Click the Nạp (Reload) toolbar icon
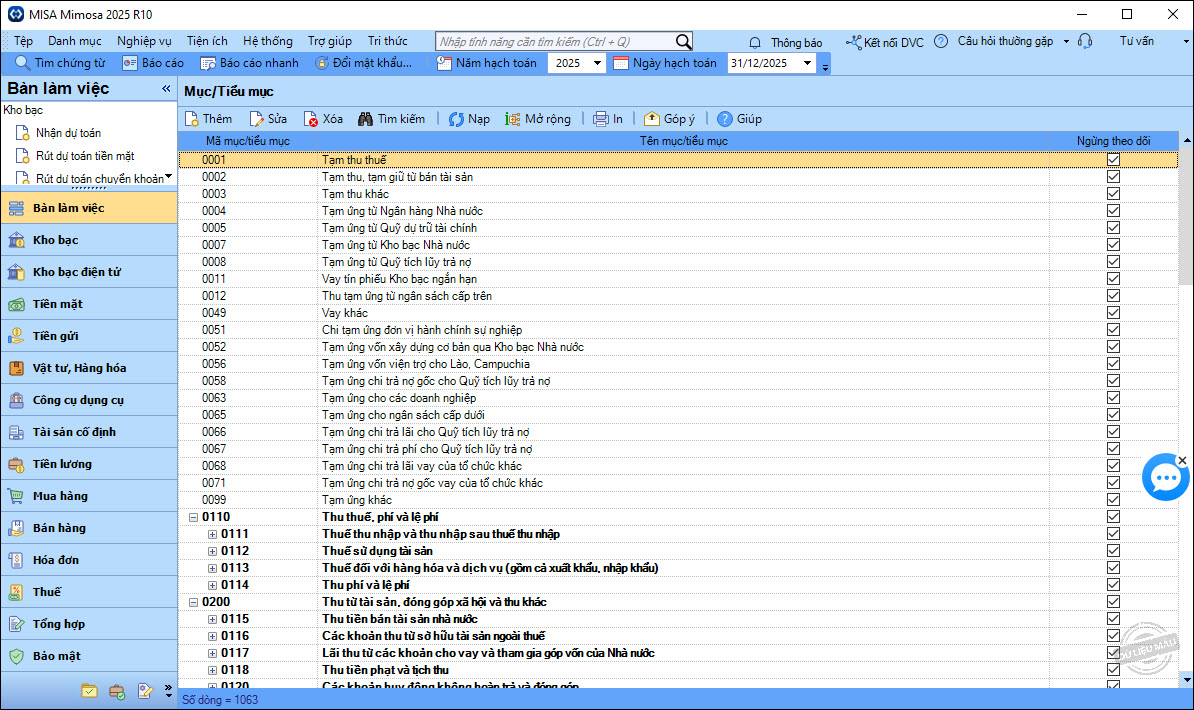The image size is (1194, 710). pos(455,119)
